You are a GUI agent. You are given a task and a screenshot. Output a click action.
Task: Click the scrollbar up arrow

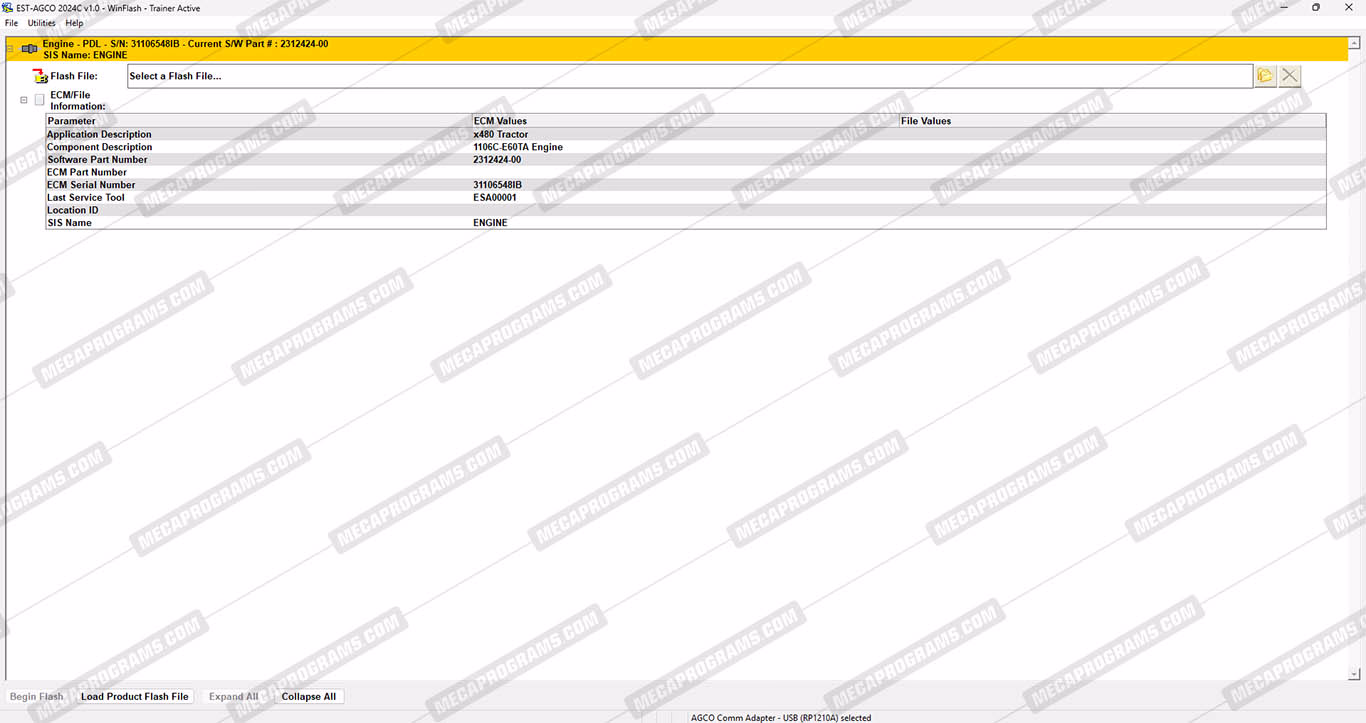(1354, 42)
